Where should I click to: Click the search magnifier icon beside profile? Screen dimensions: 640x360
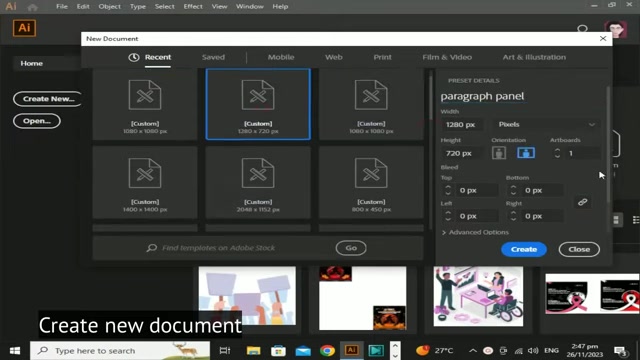[582, 29]
